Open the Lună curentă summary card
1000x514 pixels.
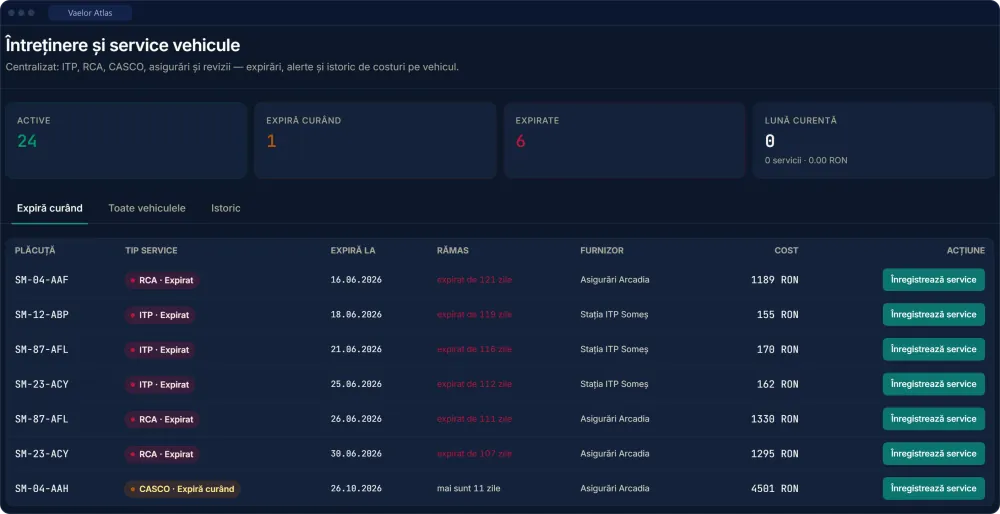(x=874, y=140)
